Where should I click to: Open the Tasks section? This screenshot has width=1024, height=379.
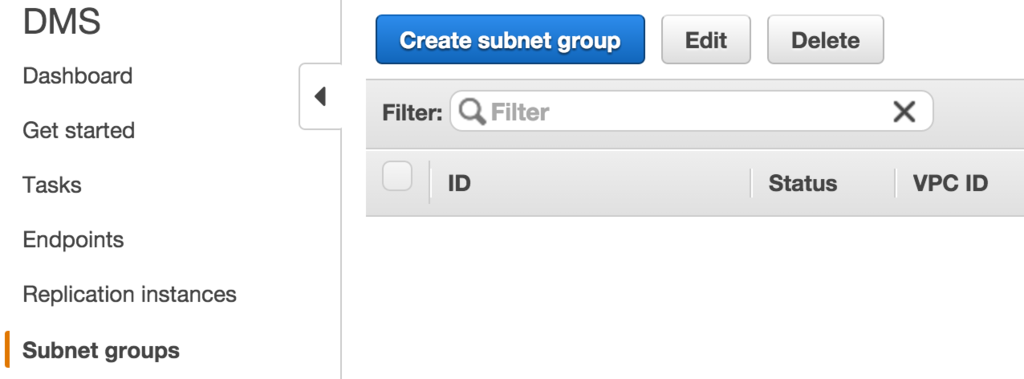(52, 185)
